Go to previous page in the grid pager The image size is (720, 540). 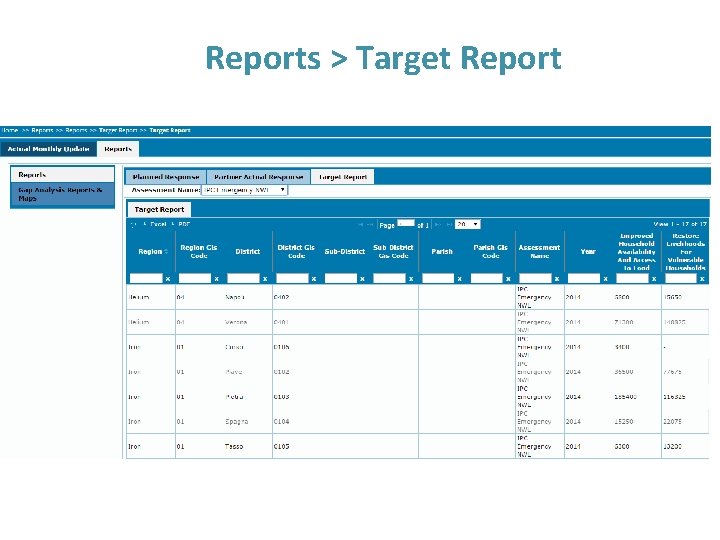pyautogui.click(x=370, y=225)
